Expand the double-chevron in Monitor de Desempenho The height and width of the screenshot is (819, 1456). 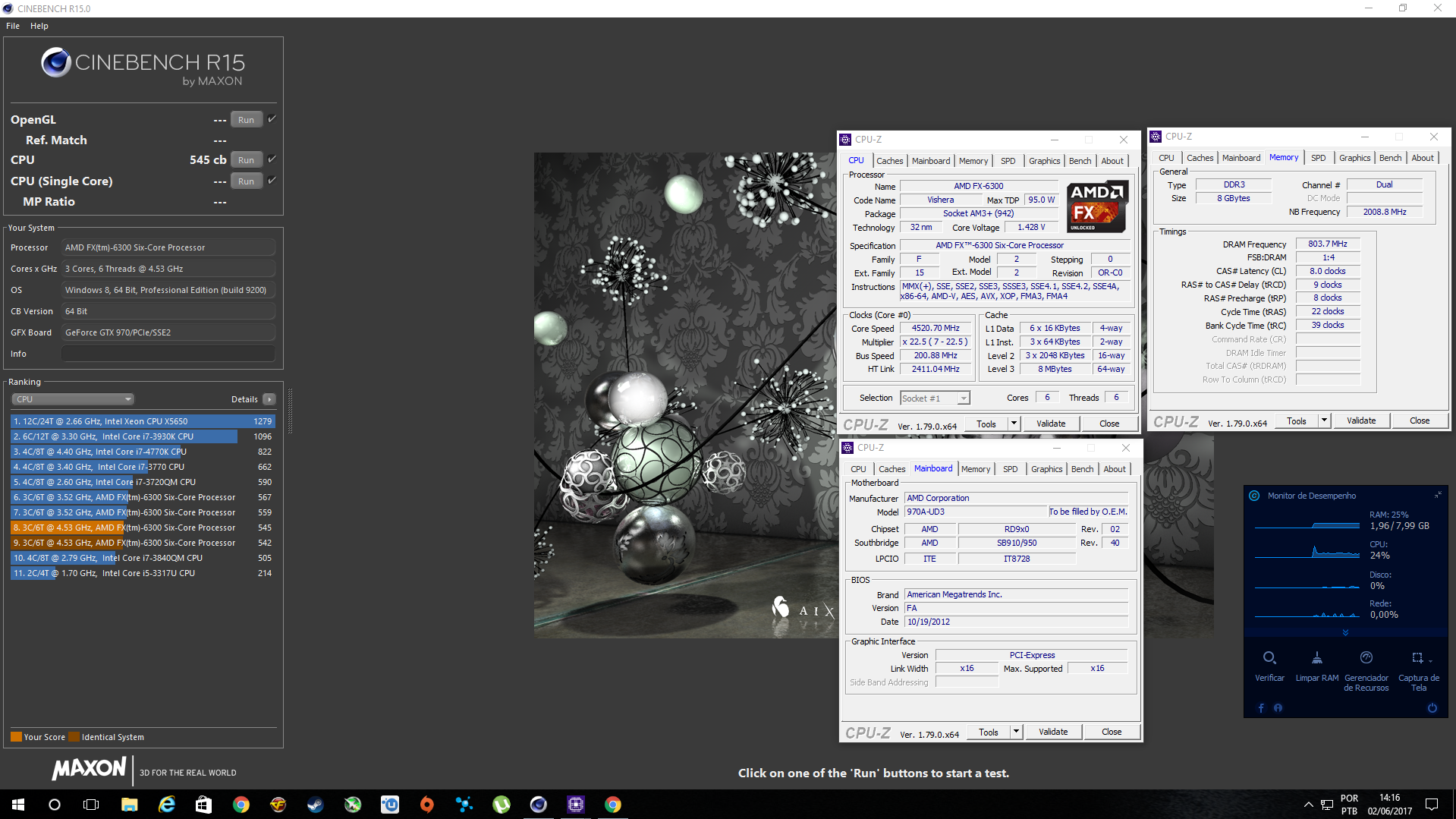(x=1345, y=632)
